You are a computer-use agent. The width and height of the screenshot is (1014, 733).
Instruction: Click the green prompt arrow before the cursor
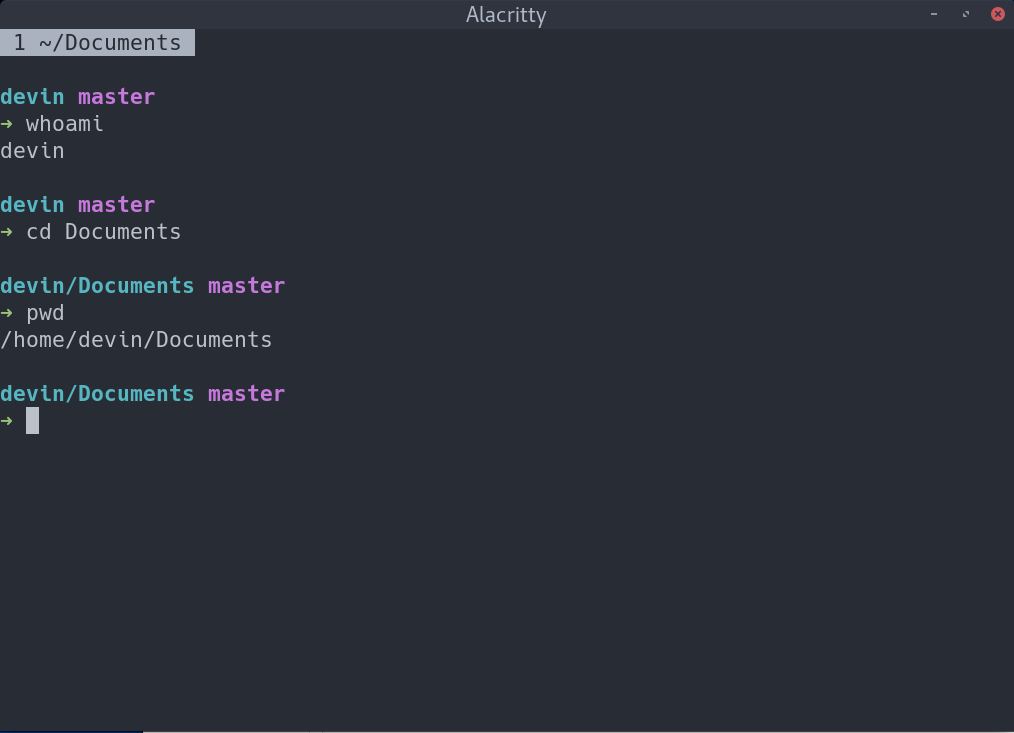point(6,421)
